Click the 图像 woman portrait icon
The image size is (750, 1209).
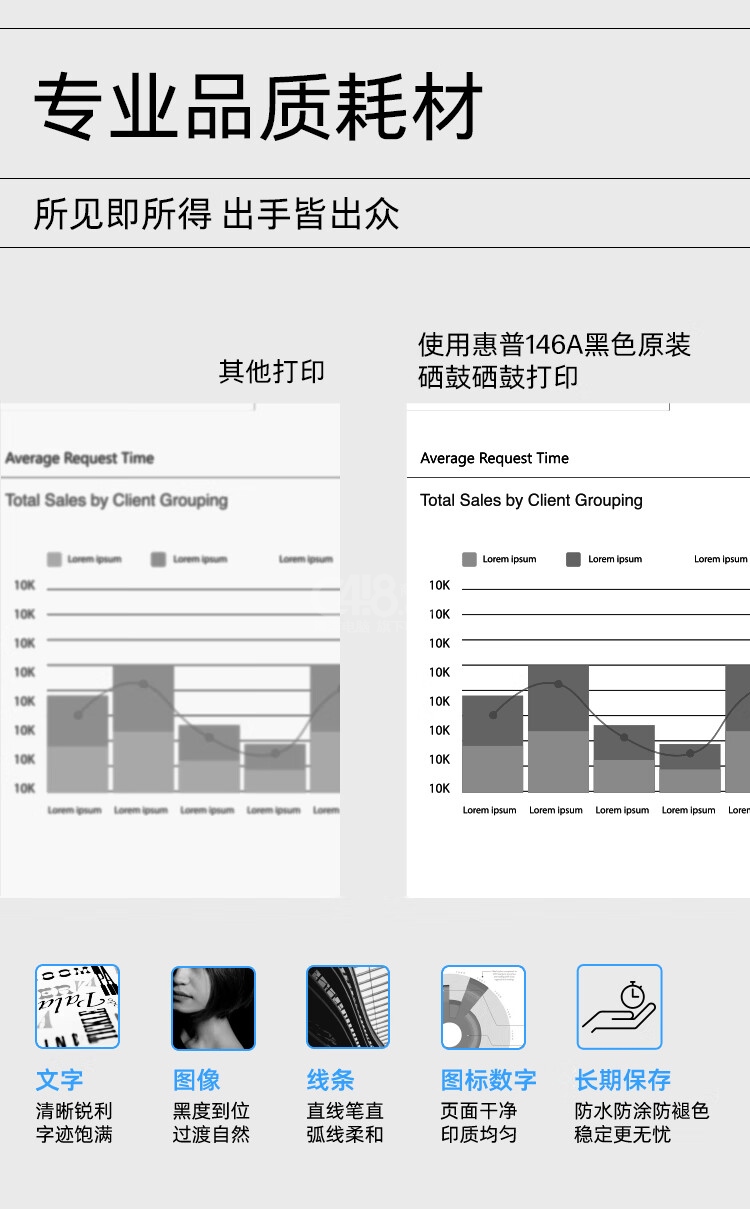[213, 1007]
